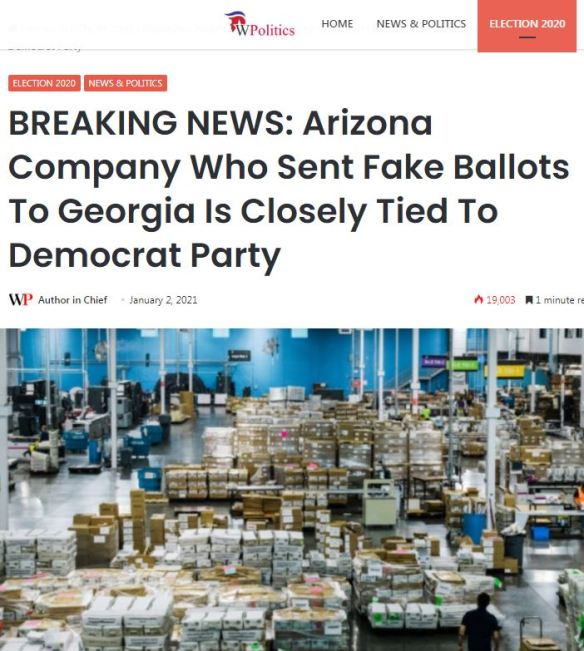The width and height of the screenshot is (584, 651).
Task: Click the underline indicator under ELECTION 2020
Action: (527, 37)
